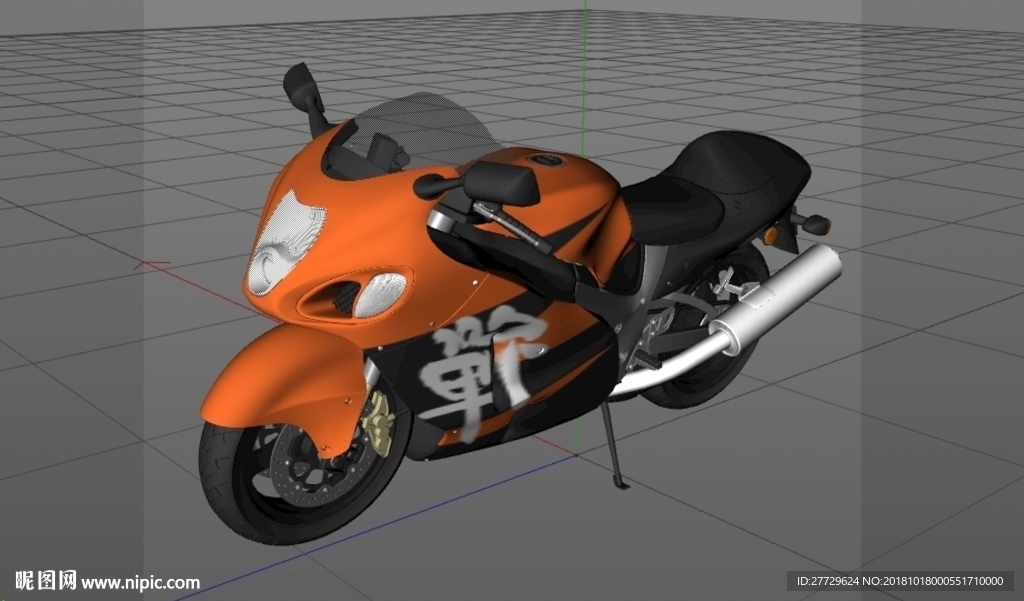Select the kickstand
The height and width of the screenshot is (601, 1024).
[x=614, y=446]
